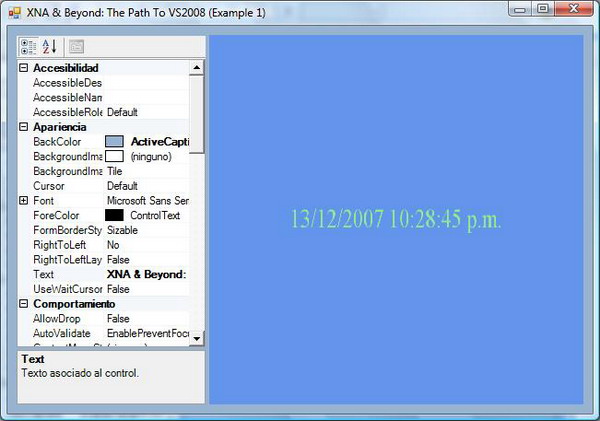Click the Cursor Default value
The image size is (600, 421).
[122, 186]
